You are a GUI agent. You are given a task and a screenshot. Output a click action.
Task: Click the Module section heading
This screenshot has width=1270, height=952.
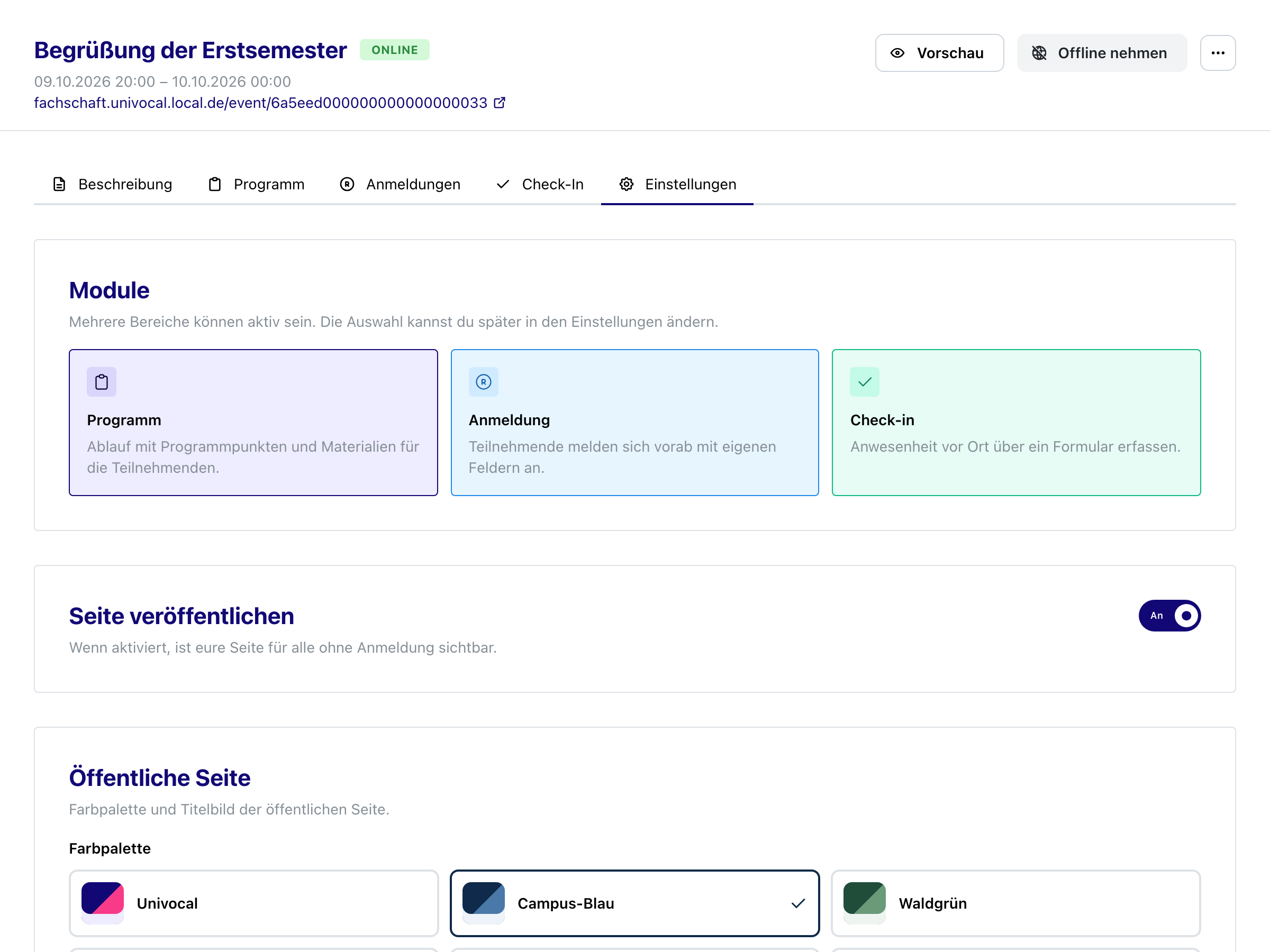pos(109,290)
